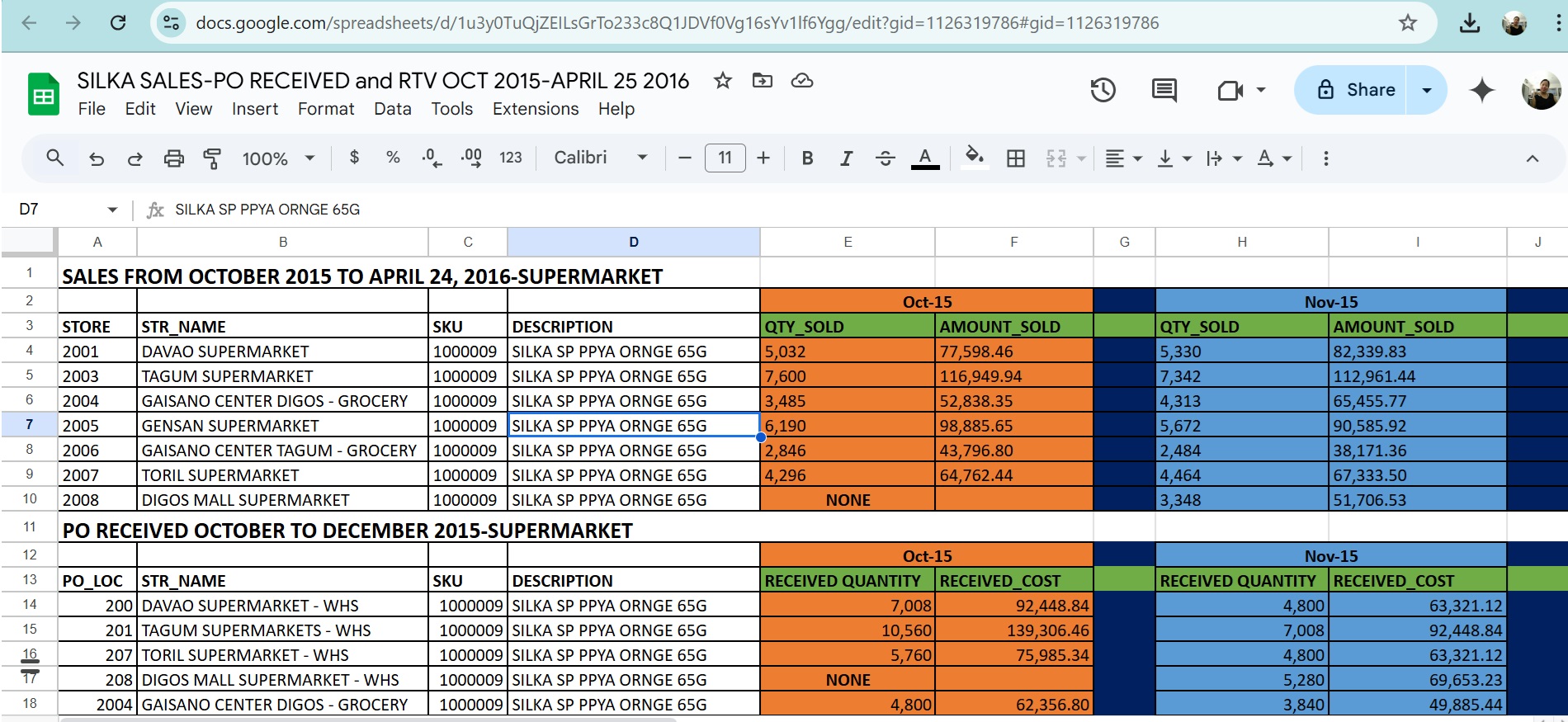Open the Meet call options dropdown arrow
1568x722 pixels.
tap(1261, 90)
